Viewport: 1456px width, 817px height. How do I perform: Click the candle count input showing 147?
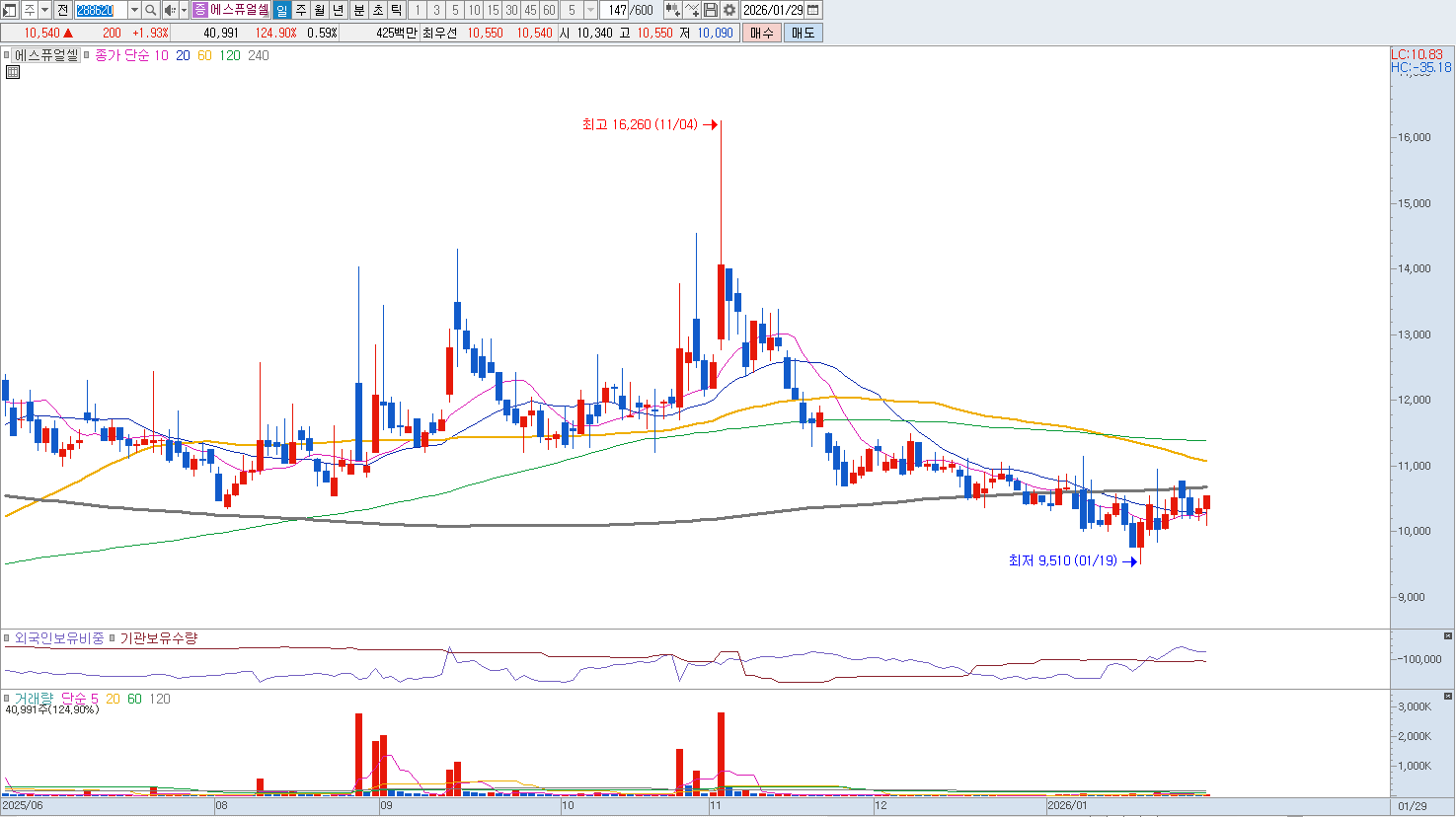617,10
